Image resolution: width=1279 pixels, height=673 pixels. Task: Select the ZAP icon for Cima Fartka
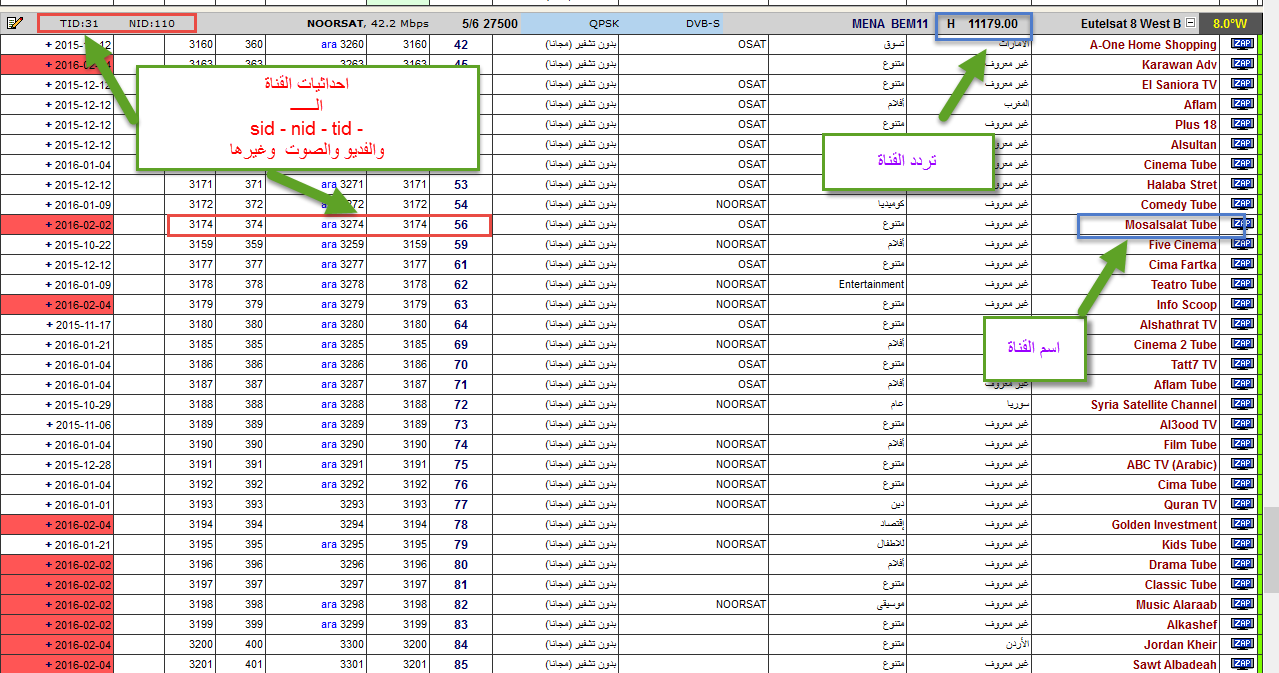(1241, 264)
